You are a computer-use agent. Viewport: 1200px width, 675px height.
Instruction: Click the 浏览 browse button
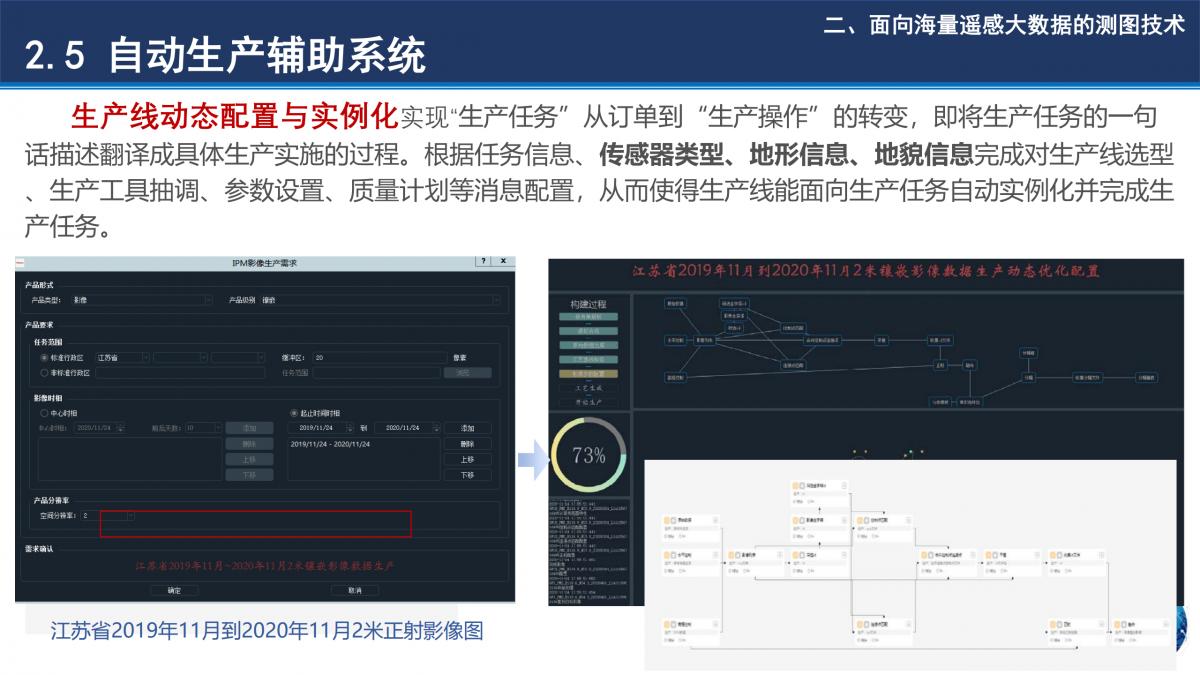467,373
